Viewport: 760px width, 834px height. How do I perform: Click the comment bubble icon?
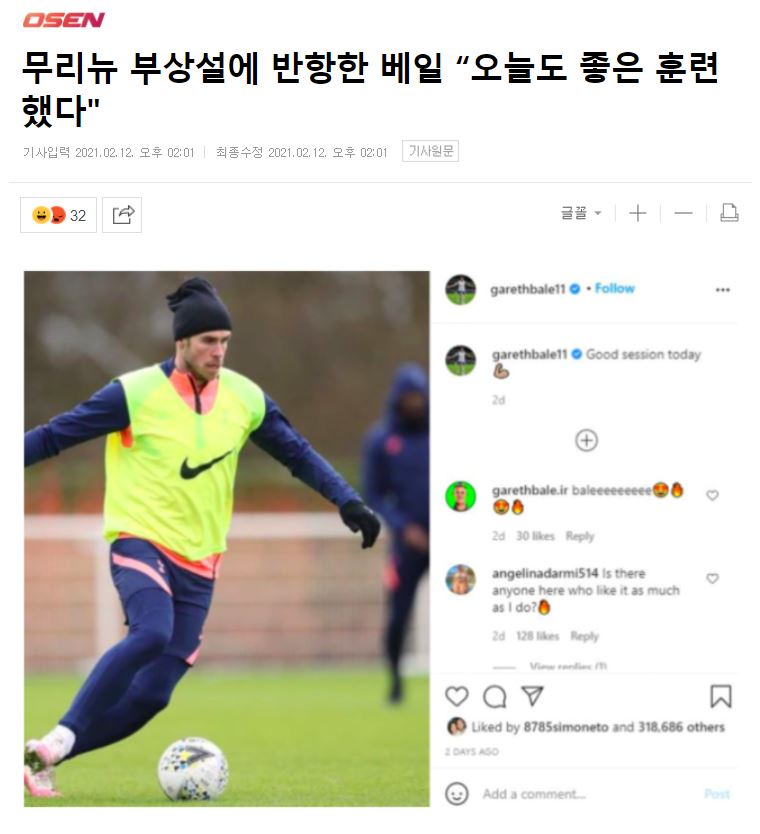[x=495, y=697]
